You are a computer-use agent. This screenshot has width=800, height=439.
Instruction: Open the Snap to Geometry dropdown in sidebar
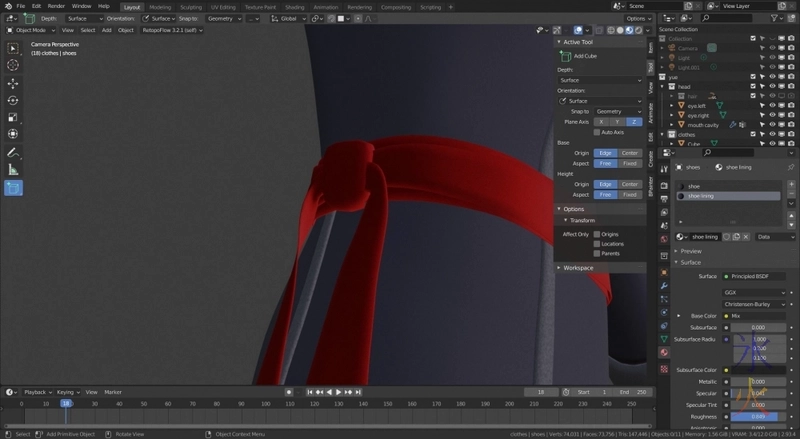point(618,111)
